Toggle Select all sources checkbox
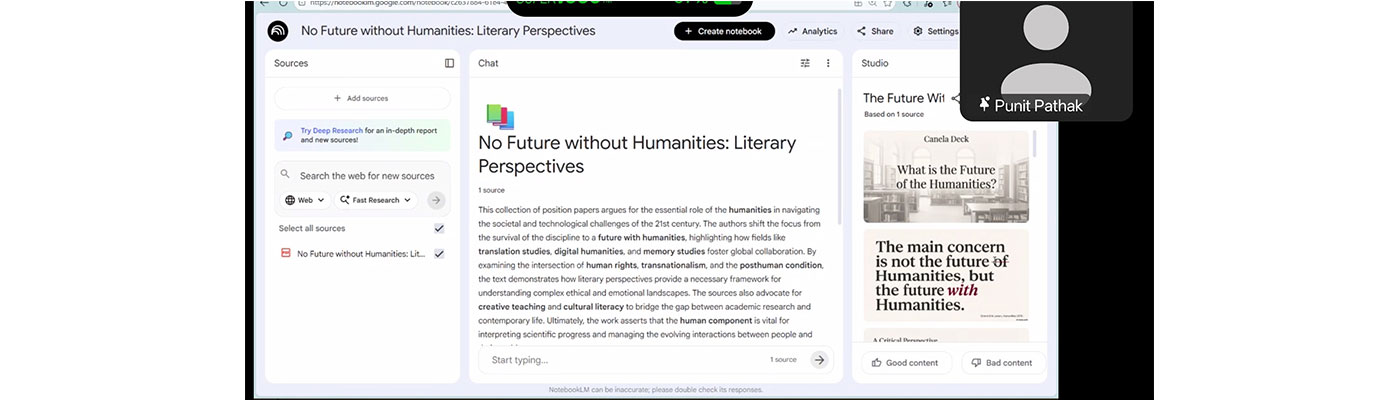This screenshot has width=1400, height=400. [x=438, y=228]
